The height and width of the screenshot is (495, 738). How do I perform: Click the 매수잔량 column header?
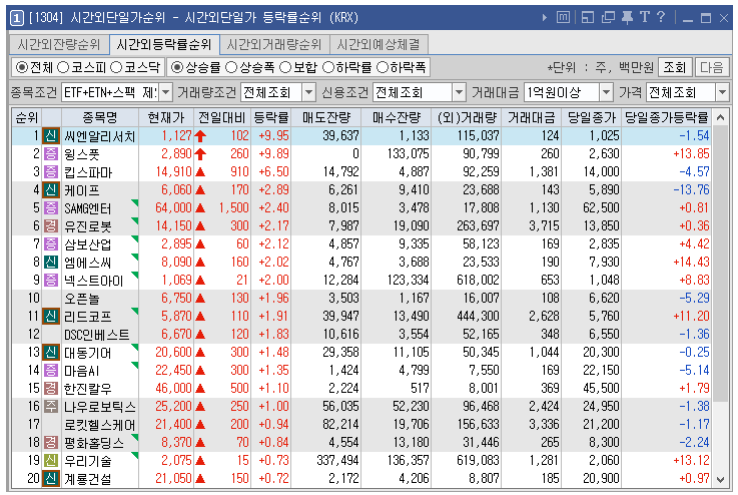tap(396, 117)
